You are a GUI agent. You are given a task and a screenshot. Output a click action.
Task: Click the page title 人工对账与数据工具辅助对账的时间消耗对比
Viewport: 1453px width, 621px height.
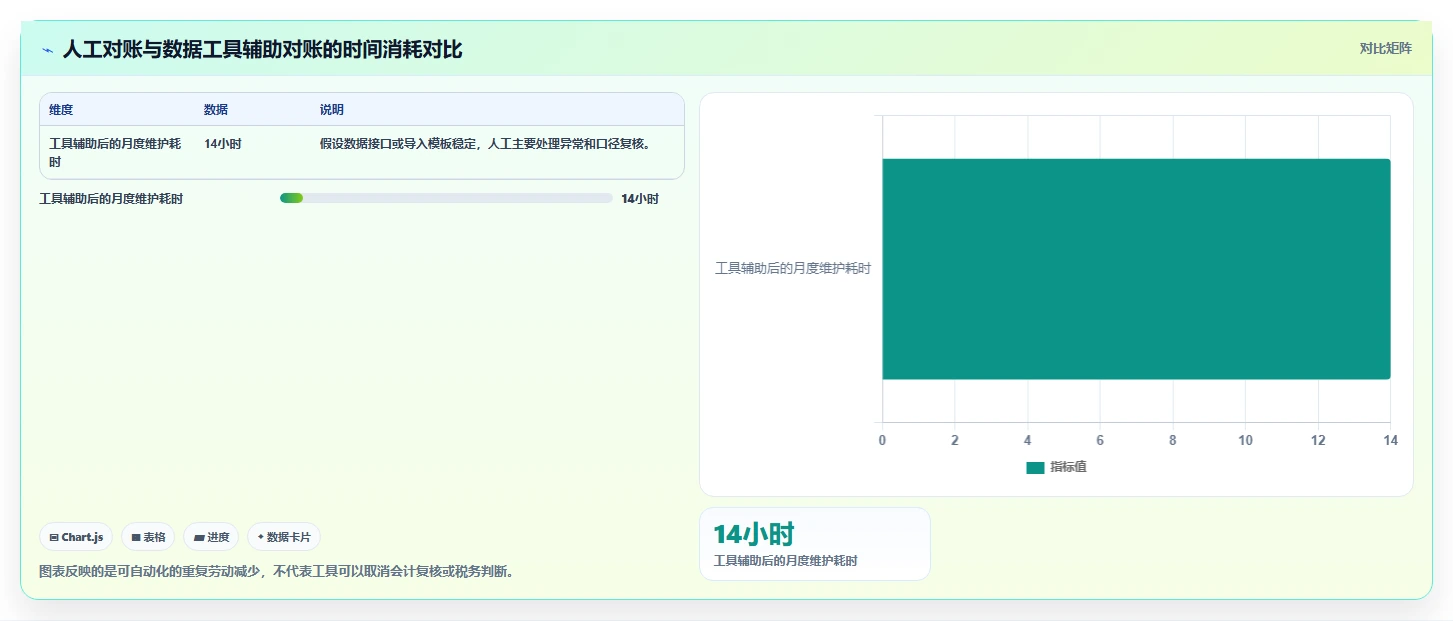[262, 50]
